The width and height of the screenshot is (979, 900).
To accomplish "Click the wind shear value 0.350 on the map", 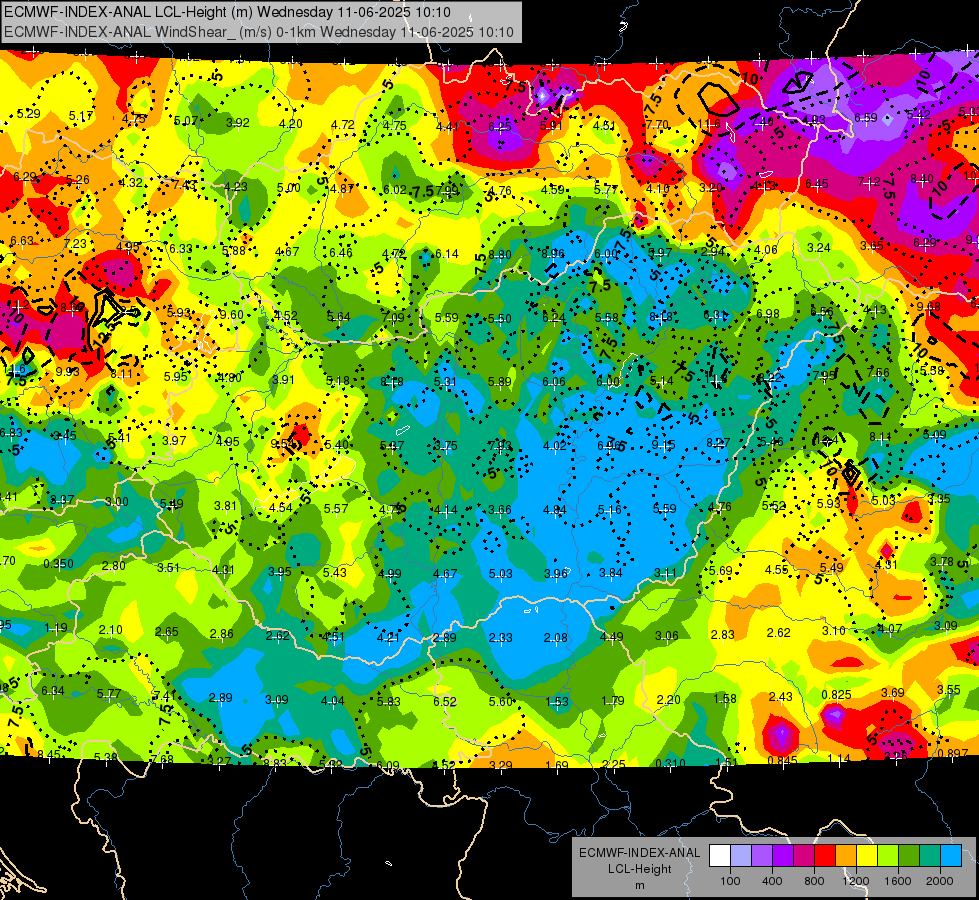I will pyautogui.click(x=58, y=563).
